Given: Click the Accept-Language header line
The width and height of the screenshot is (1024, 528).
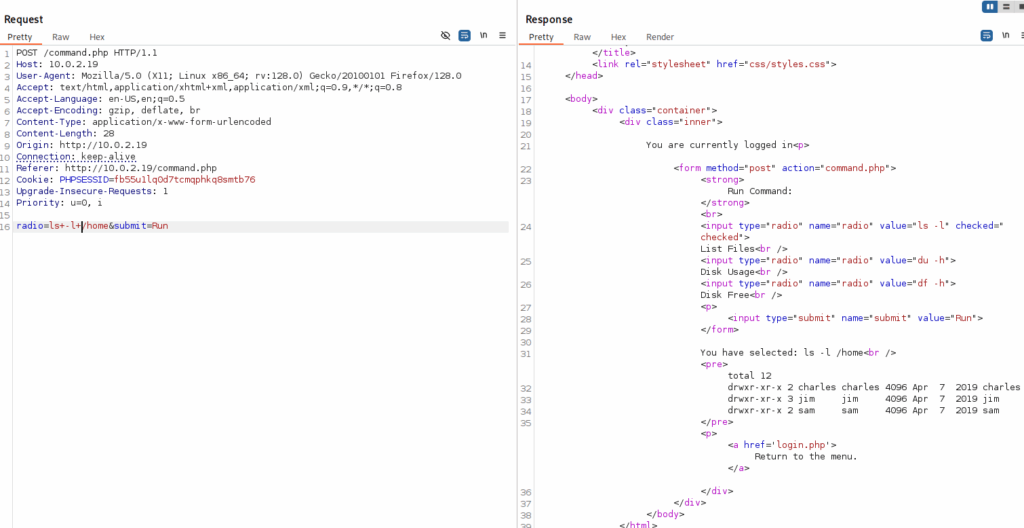Looking at the screenshot, I should pos(101,99).
